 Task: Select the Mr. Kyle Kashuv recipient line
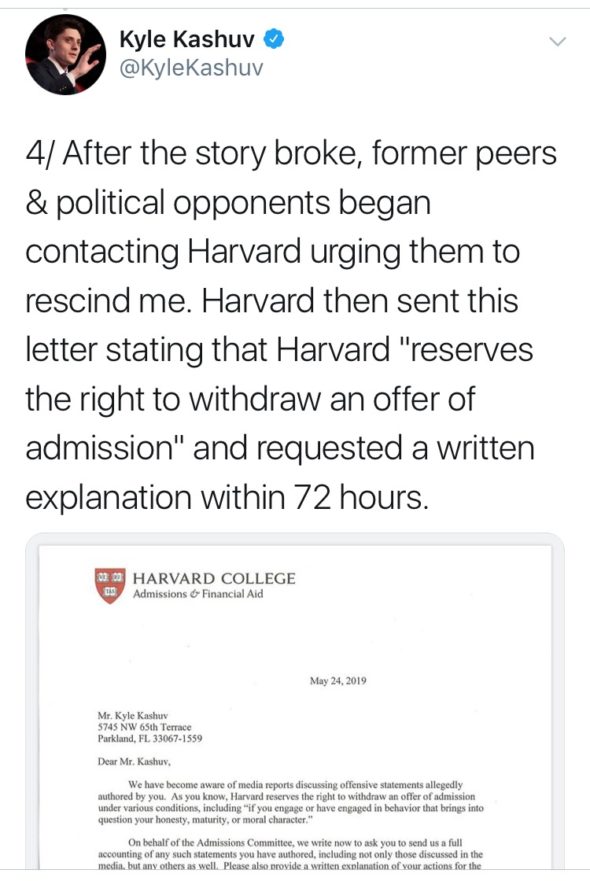[133, 716]
